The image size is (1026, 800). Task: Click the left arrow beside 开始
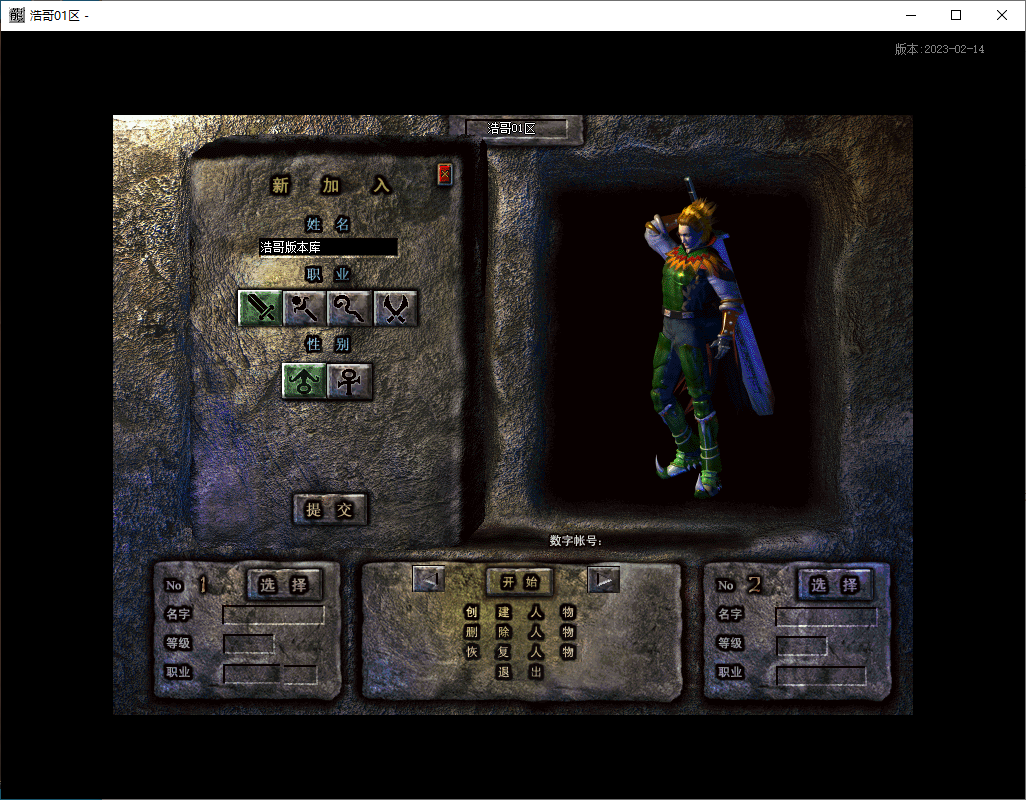(429, 580)
